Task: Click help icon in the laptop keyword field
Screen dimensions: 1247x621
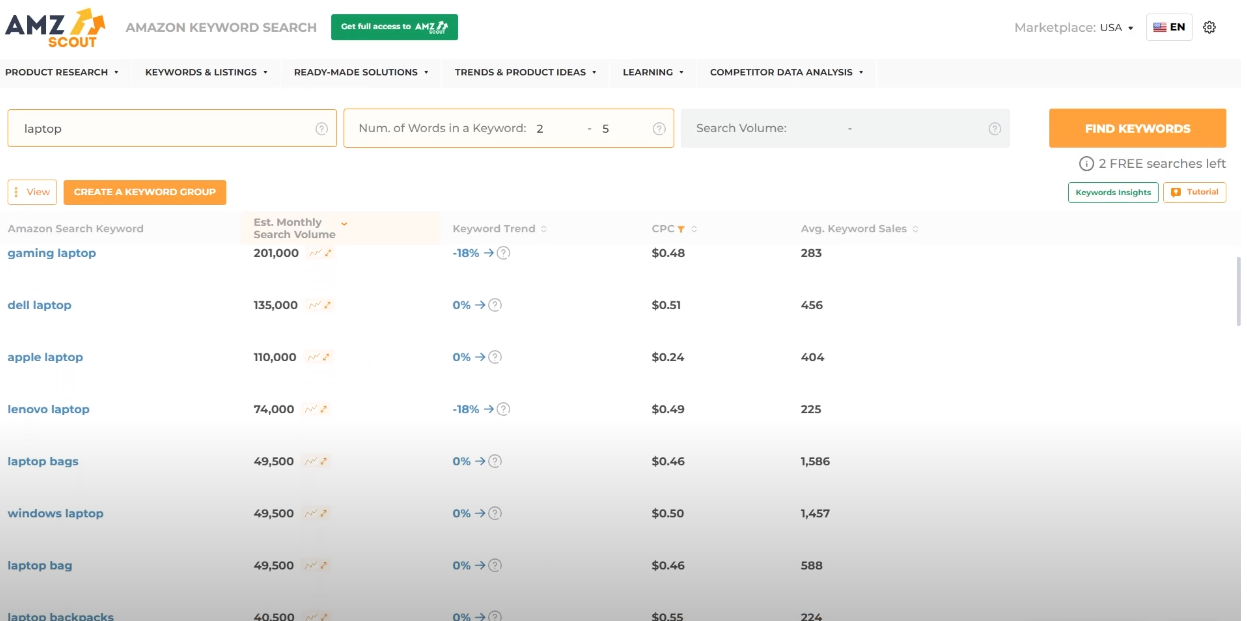Action: [x=322, y=129]
